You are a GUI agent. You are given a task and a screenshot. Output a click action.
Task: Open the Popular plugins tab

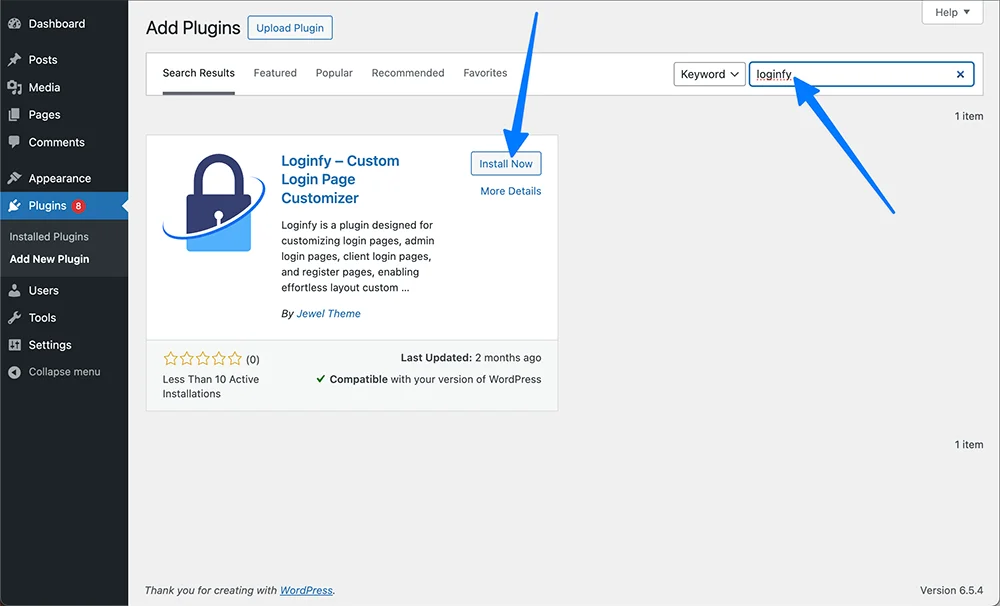(x=334, y=73)
